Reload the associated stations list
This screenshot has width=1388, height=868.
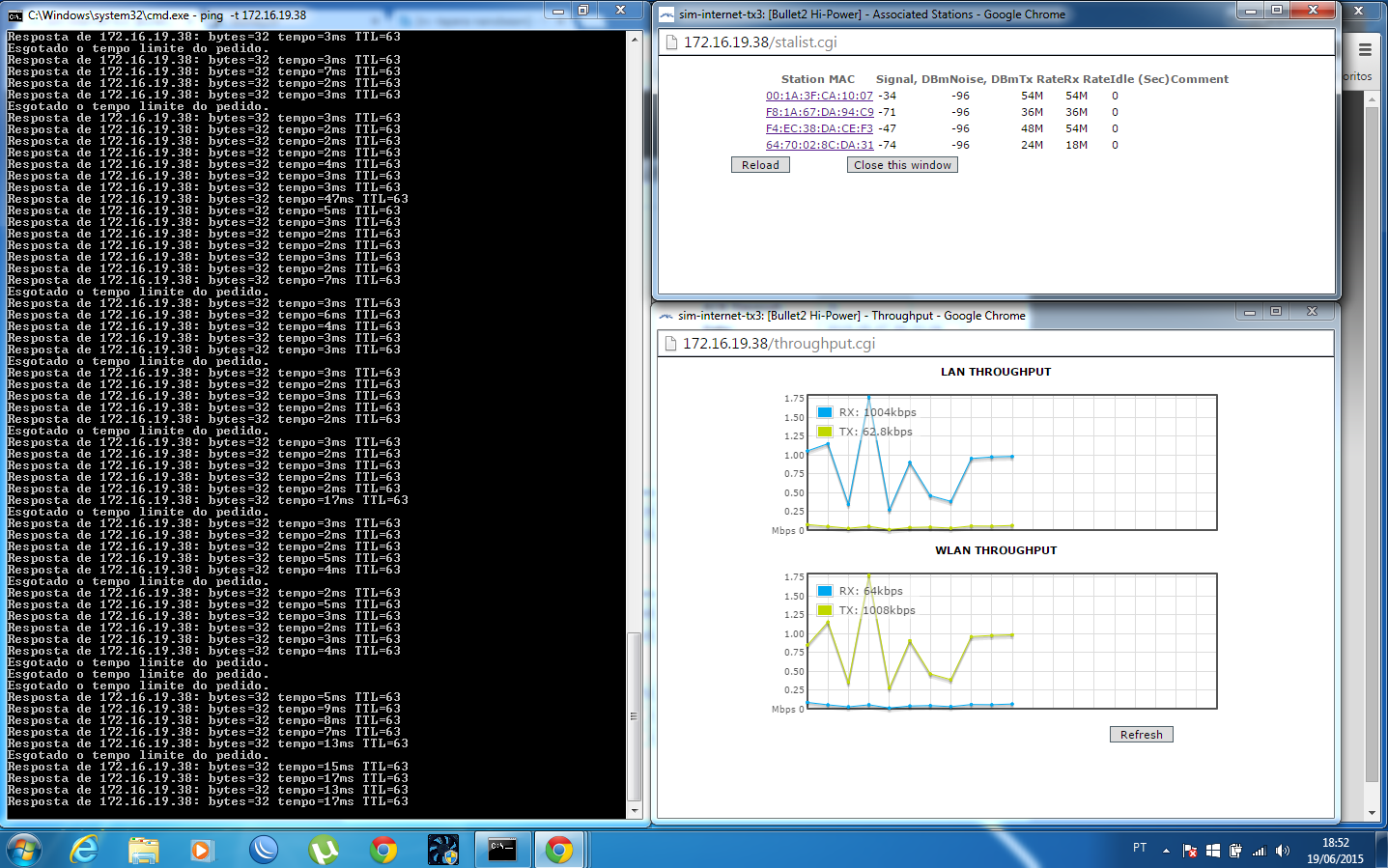(x=761, y=165)
